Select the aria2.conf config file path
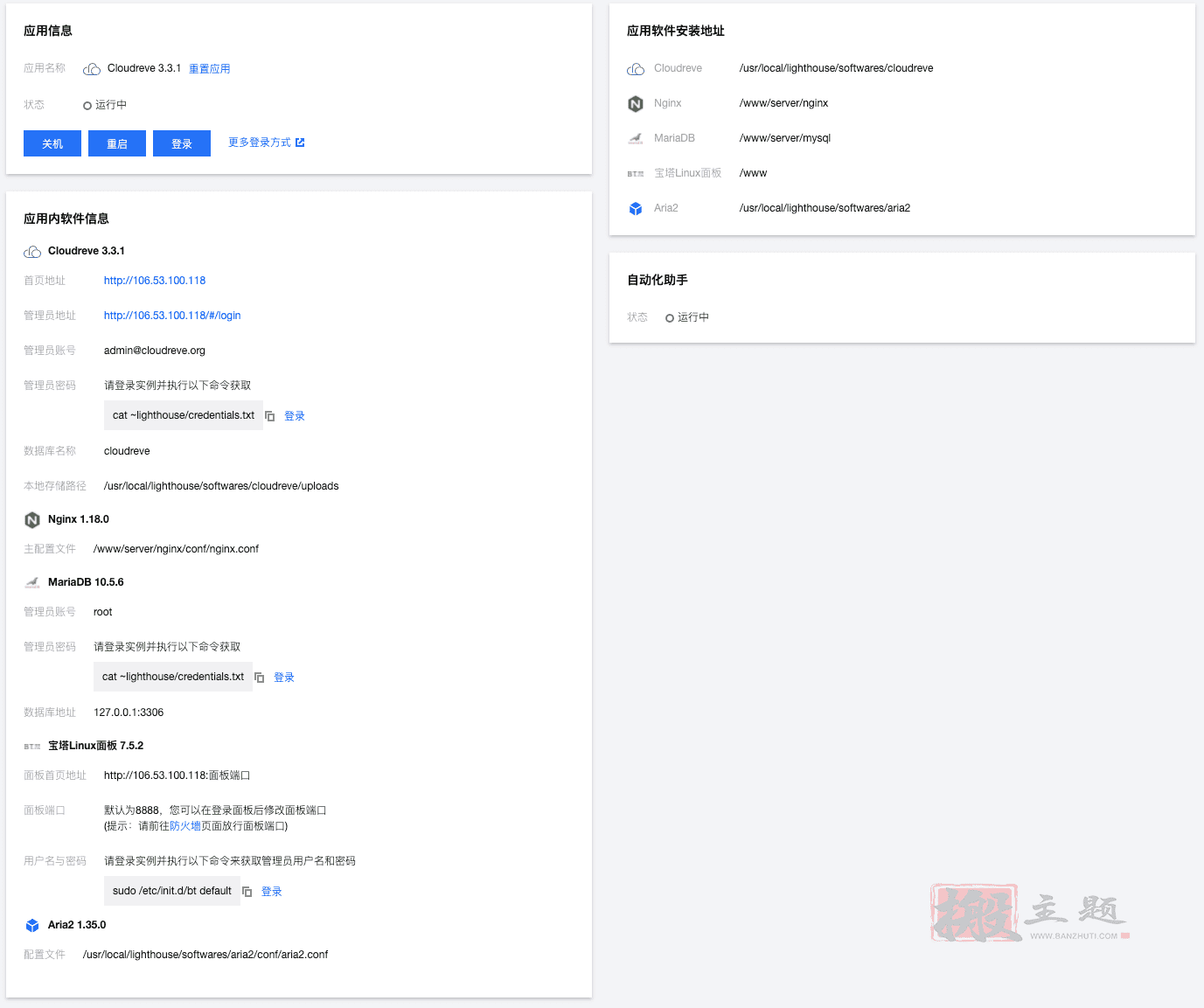Viewport: 1204px width, 1008px height. pyautogui.click(x=205, y=955)
